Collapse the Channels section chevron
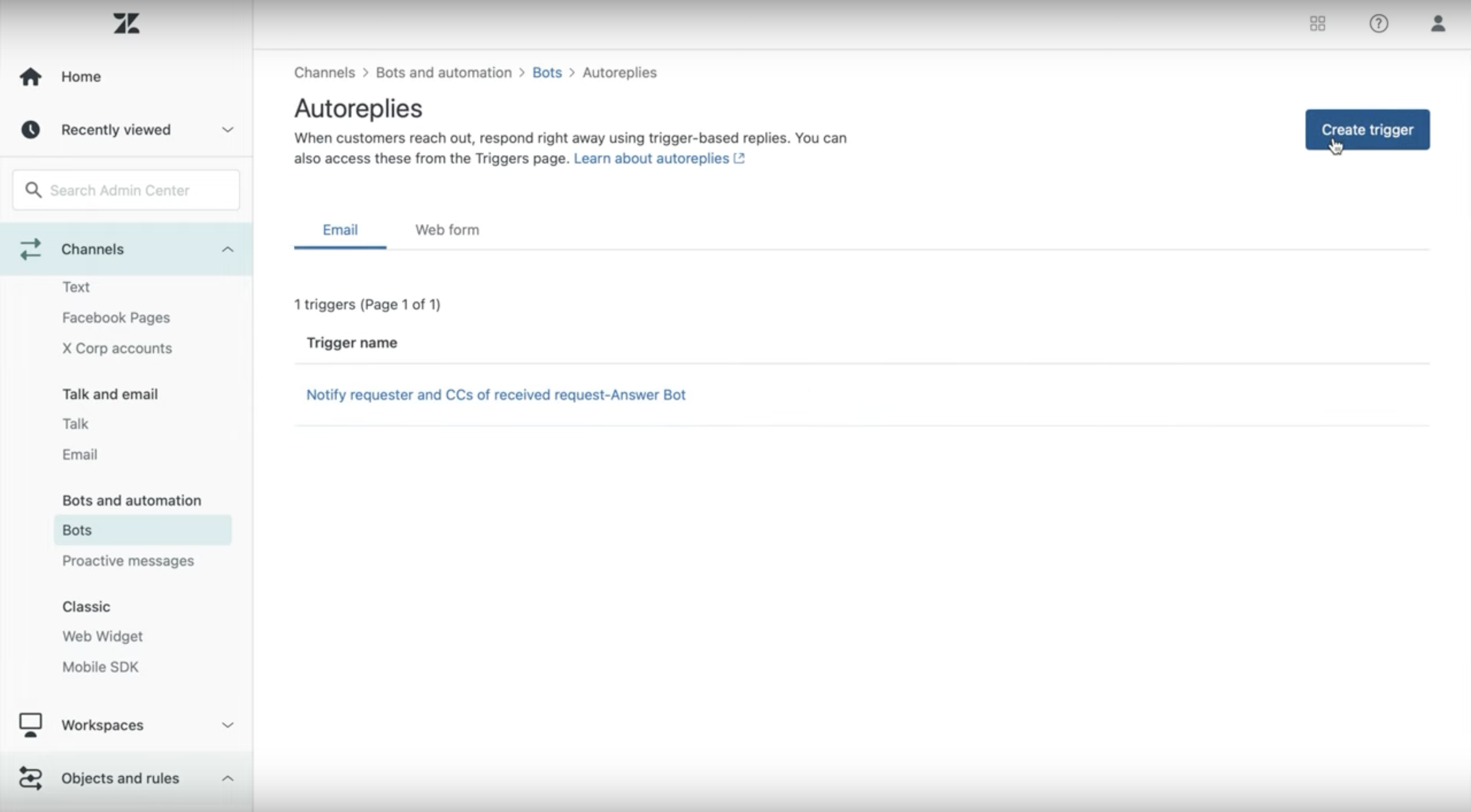This screenshot has height=812, width=1471. click(227, 249)
